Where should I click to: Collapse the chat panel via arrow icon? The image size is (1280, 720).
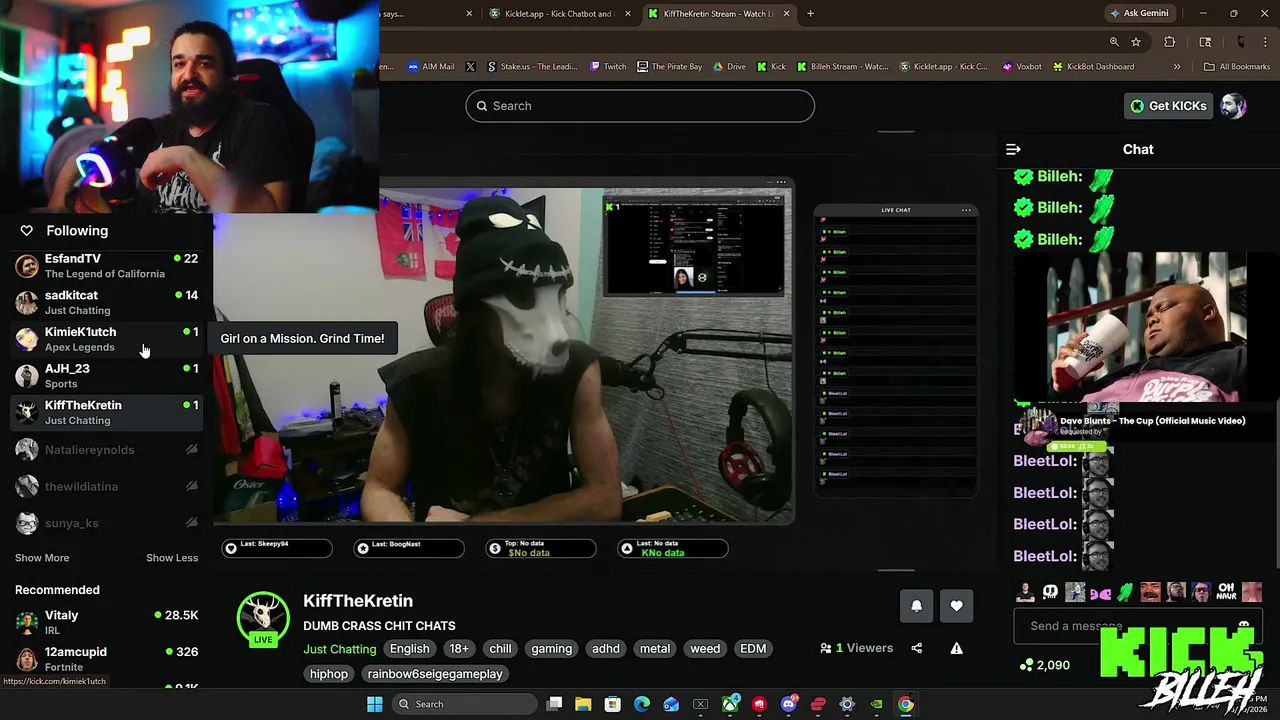click(x=1013, y=149)
